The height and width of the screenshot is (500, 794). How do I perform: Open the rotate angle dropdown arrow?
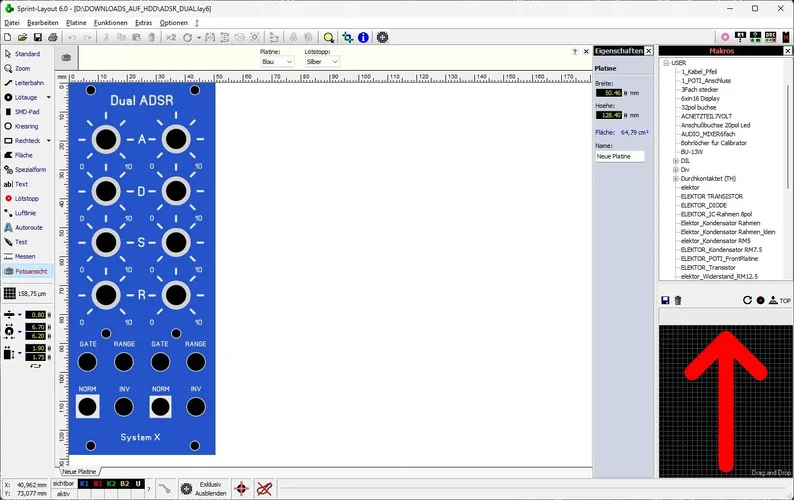pos(198,37)
